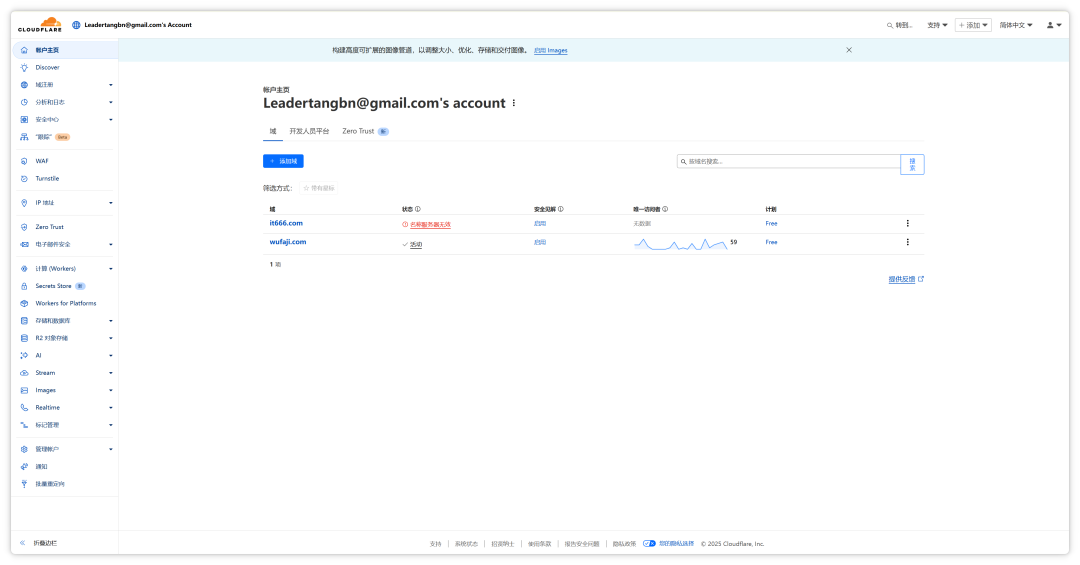Viewport: 1080px width, 565px height.
Task: Click the 搜索 button beside the search field
Action: tap(912, 164)
